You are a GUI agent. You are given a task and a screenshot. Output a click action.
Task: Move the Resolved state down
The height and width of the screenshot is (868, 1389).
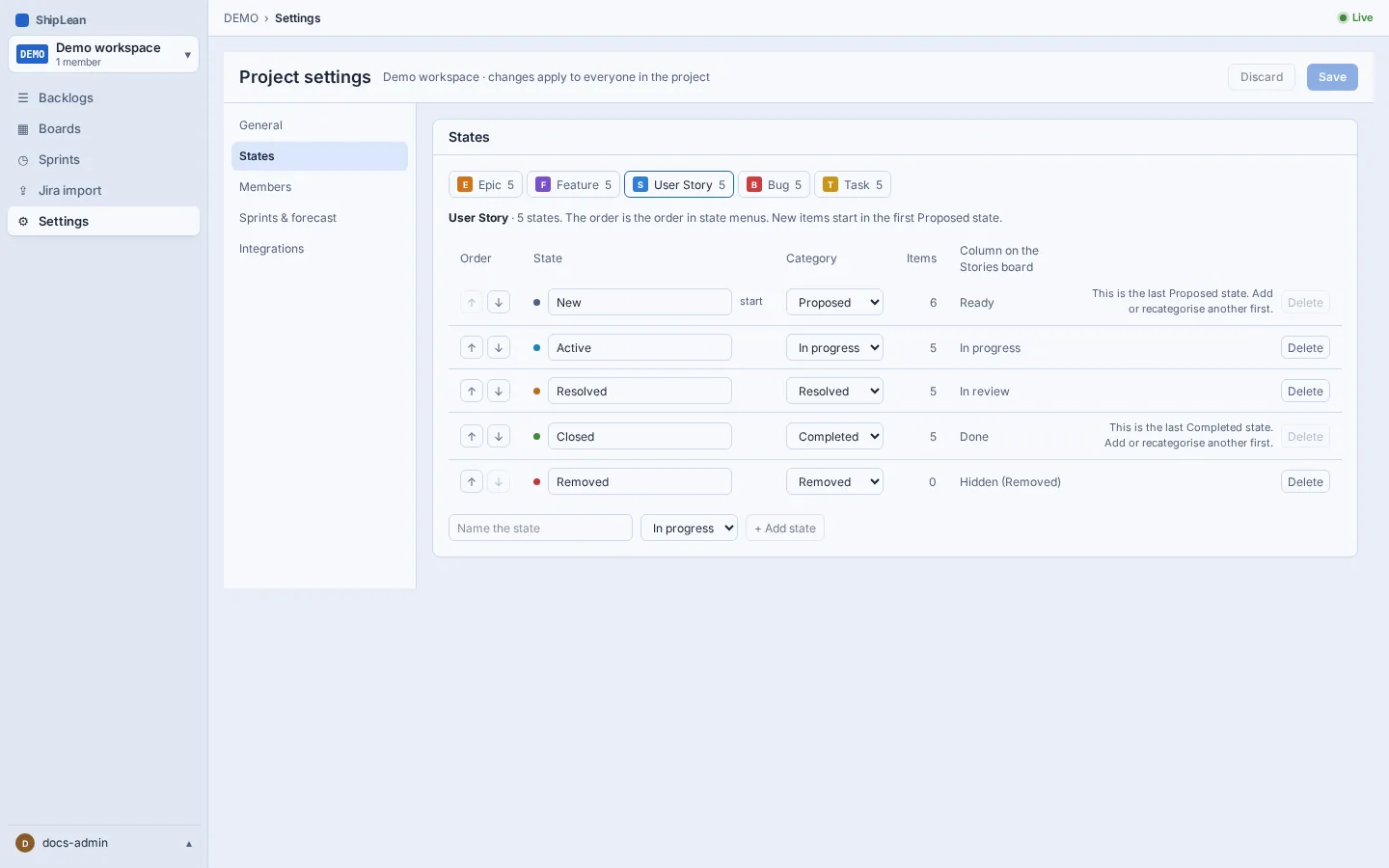499,391
